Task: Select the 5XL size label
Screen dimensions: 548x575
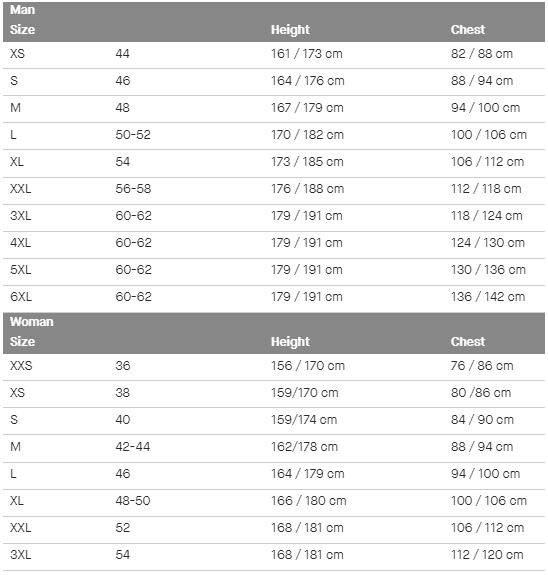Action: tap(21, 270)
